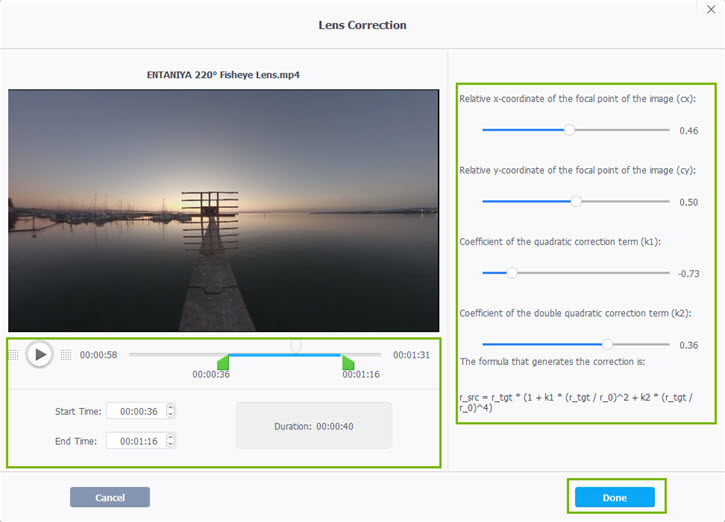Click the 'Relative x-coordinate of the focal point' label

[x=578, y=99]
